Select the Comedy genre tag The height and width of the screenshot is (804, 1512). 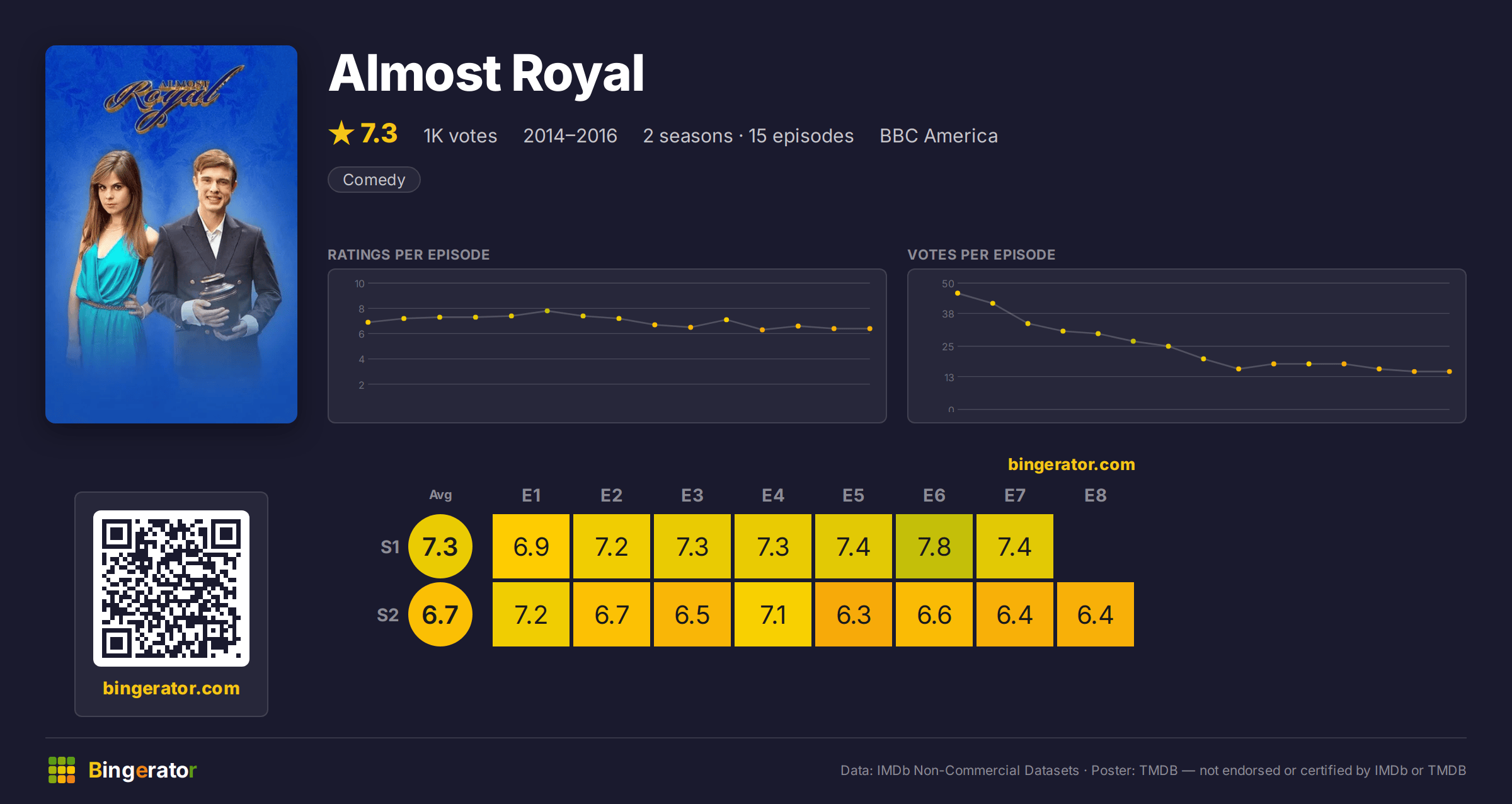(x=374, y=180)
